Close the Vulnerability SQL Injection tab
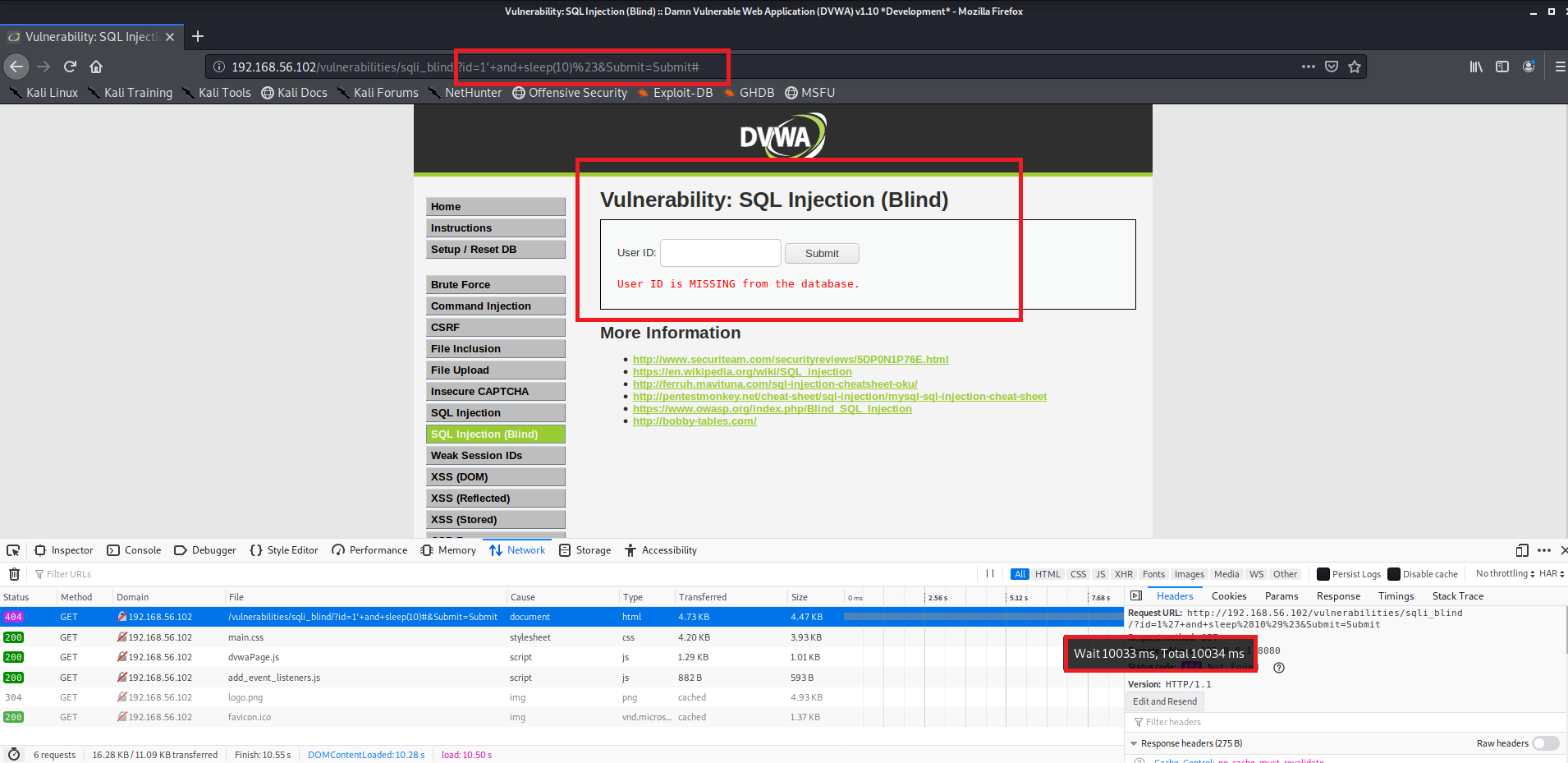The width and height of the screenshot is (1568, 763). point(170,37)
